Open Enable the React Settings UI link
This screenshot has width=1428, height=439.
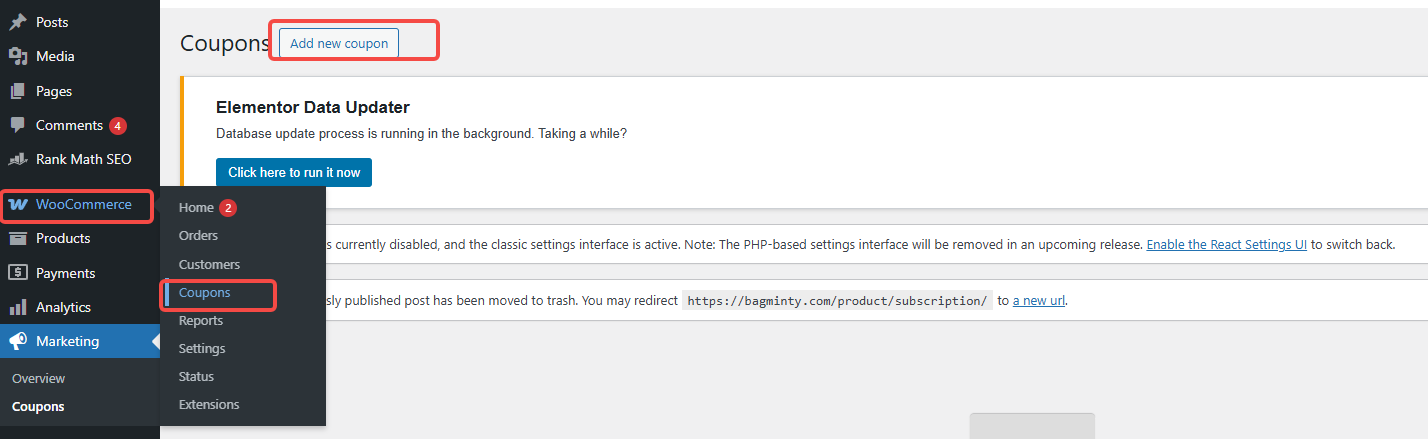(1226, 244)
